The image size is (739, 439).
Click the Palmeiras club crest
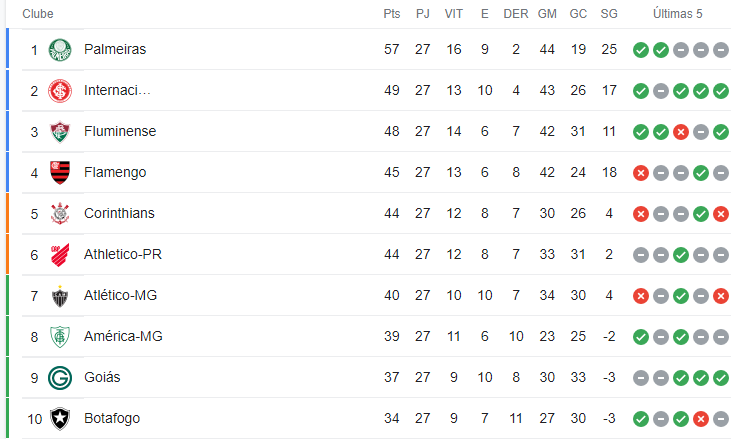(60, 50)
